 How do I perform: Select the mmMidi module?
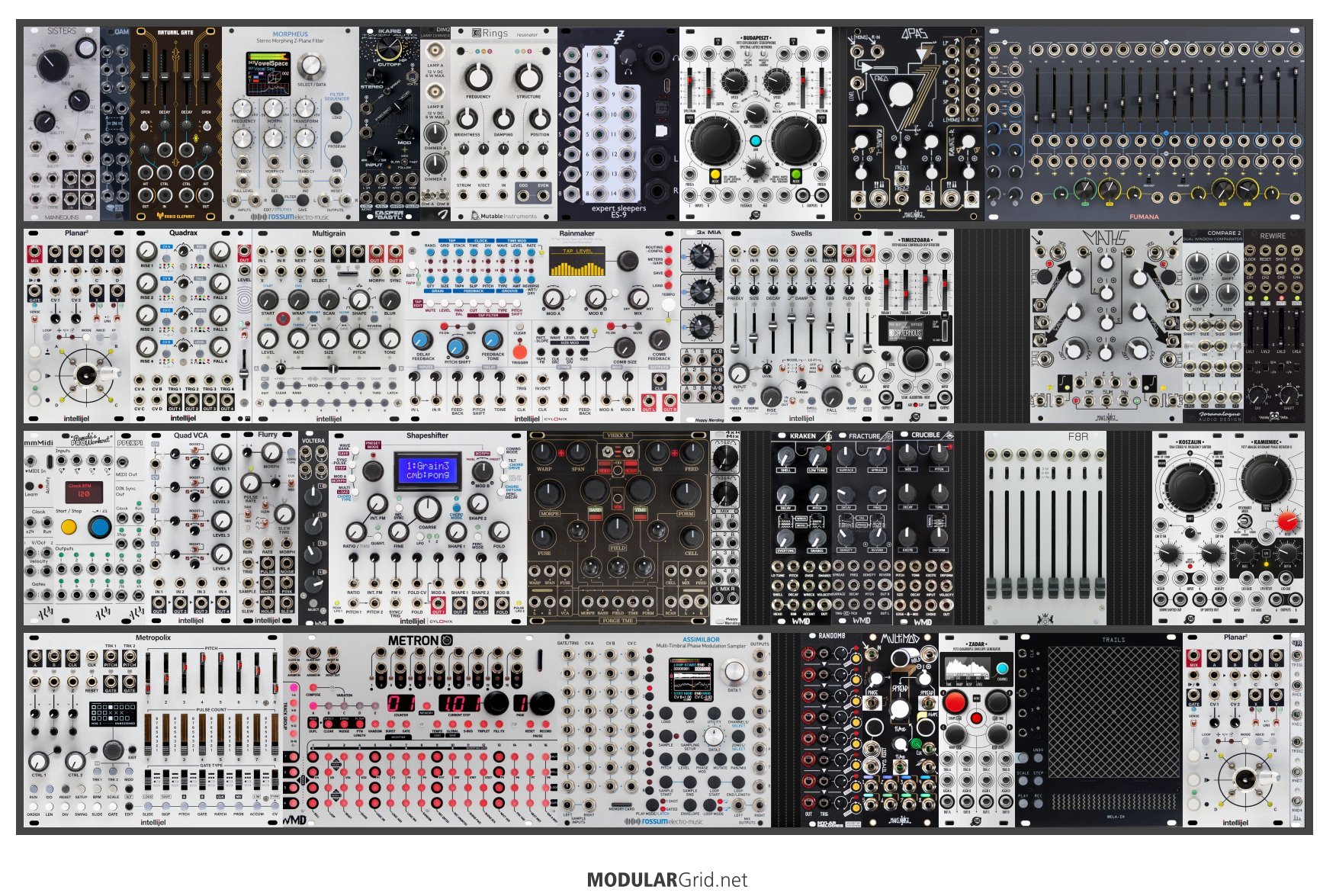click(39, 528)
